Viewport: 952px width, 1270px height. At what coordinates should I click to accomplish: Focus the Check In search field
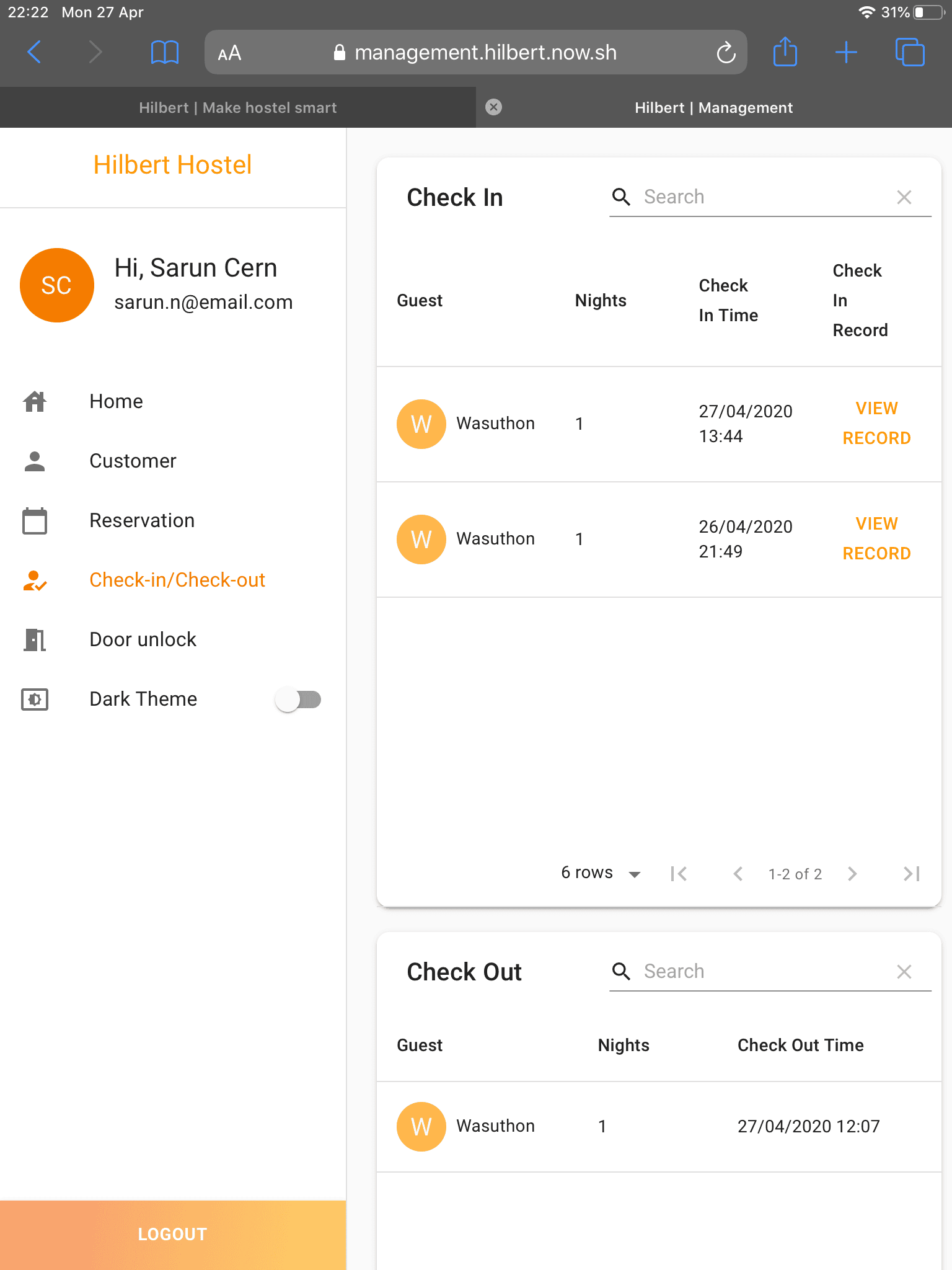[766, 197]
